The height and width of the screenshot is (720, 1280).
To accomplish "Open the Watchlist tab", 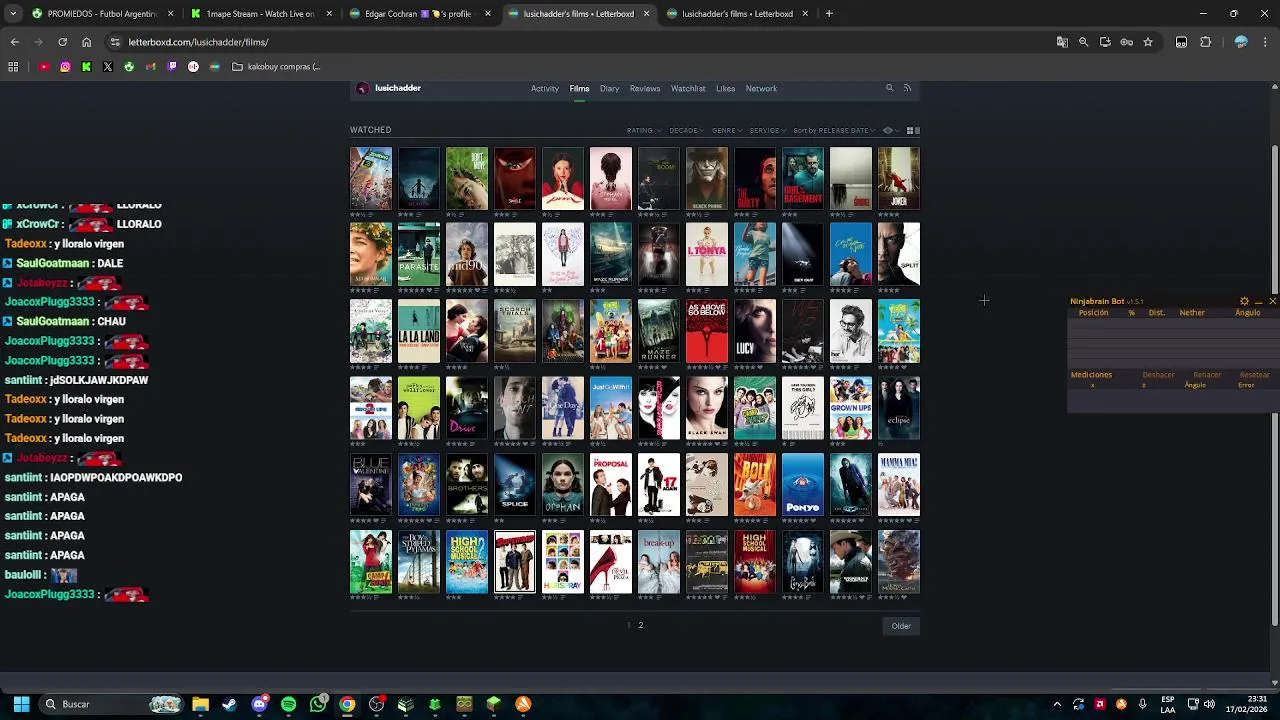I will (688, 88).
